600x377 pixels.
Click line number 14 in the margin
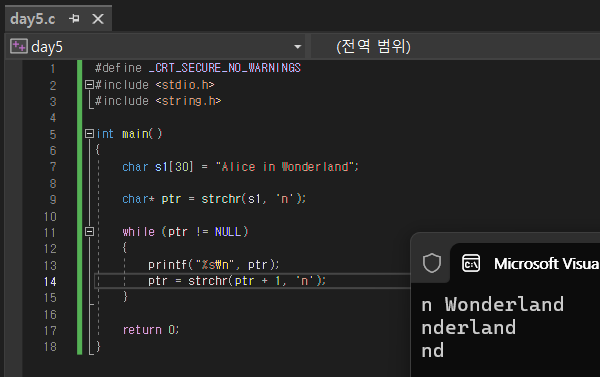point(50,282)
